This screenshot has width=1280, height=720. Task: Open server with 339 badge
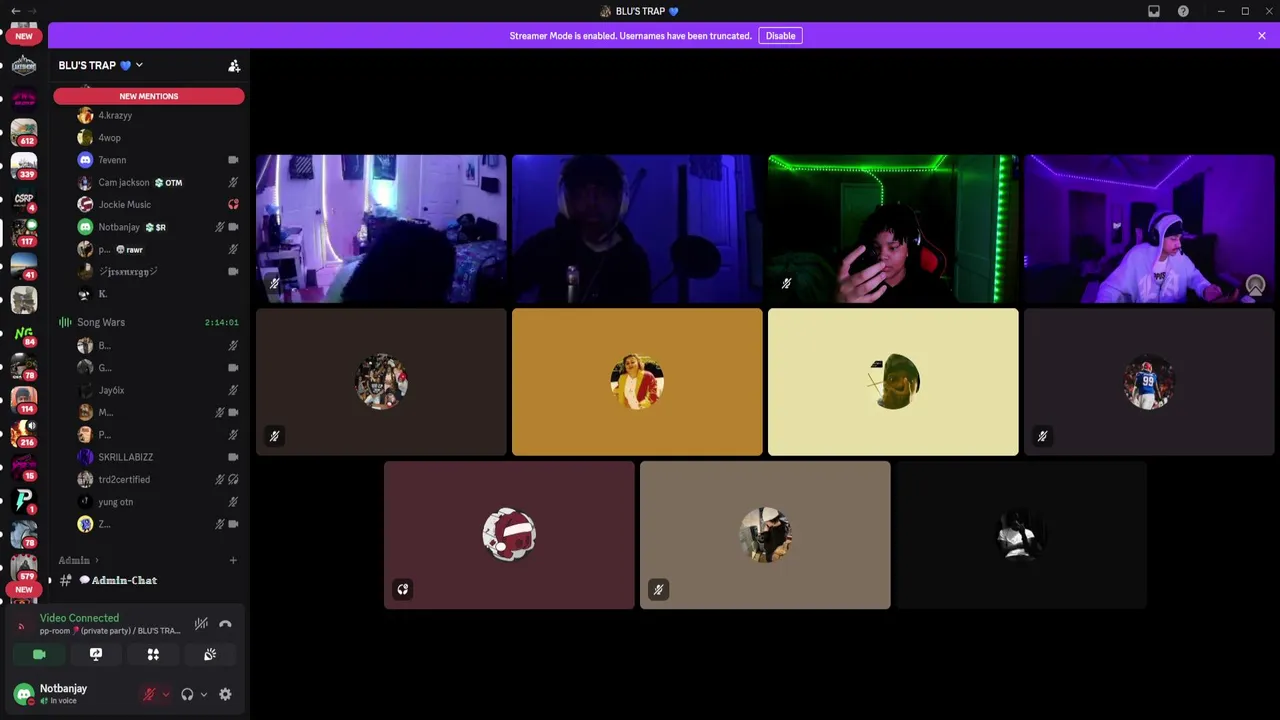pyautogui.click(x=24, y=165)
